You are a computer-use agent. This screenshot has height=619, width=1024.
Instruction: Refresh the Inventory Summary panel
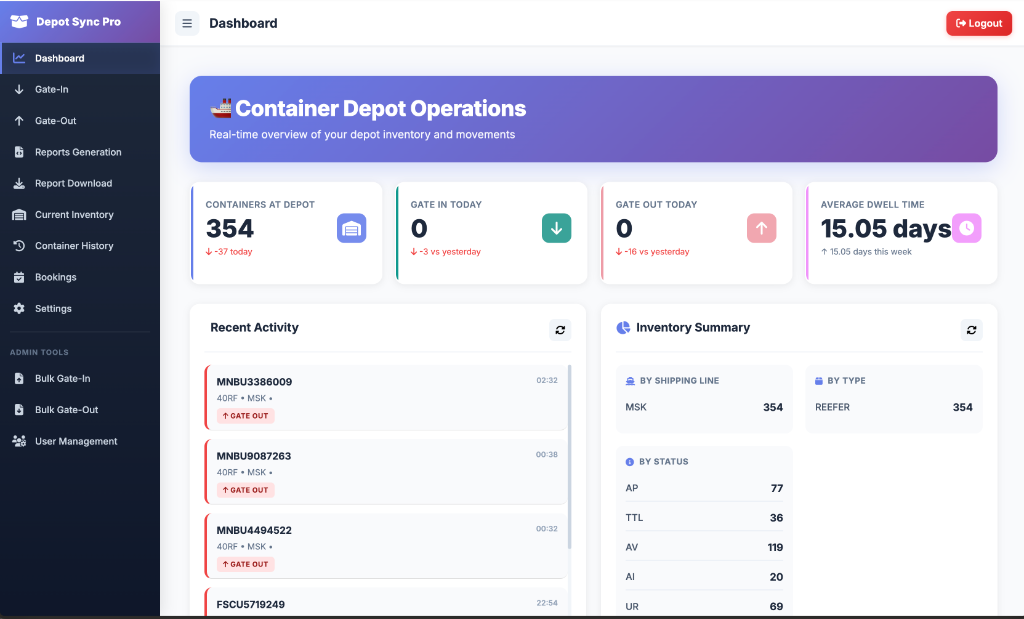click(971, 329)
